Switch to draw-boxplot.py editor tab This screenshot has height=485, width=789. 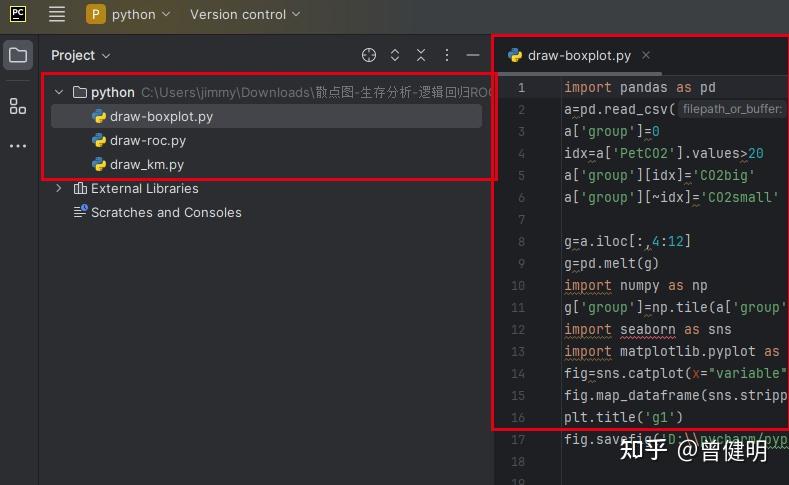(579, 55)
